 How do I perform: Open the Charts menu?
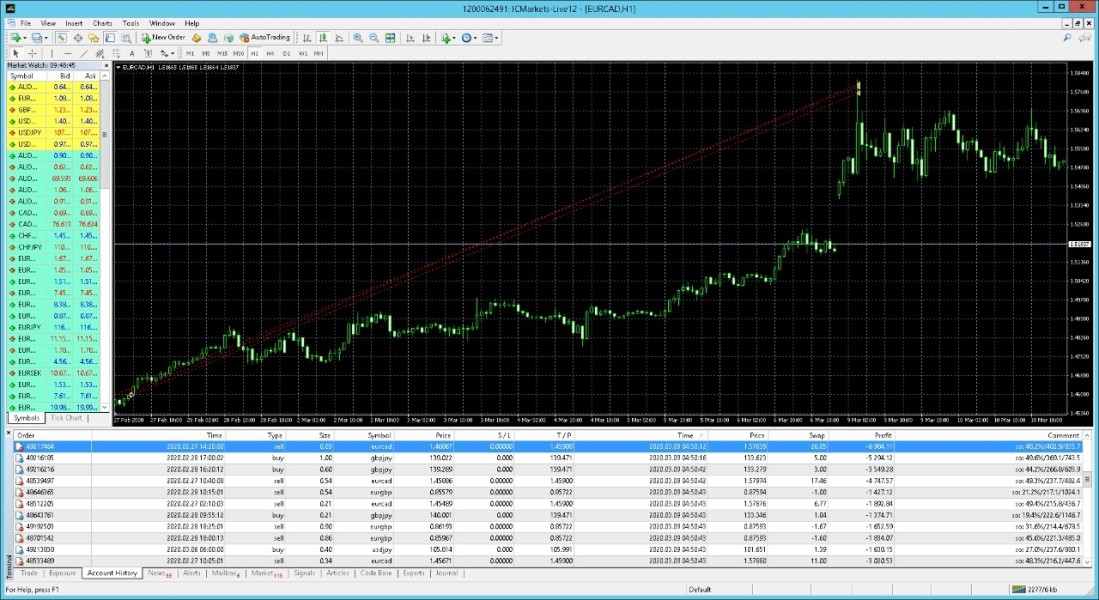coord(102,22)
